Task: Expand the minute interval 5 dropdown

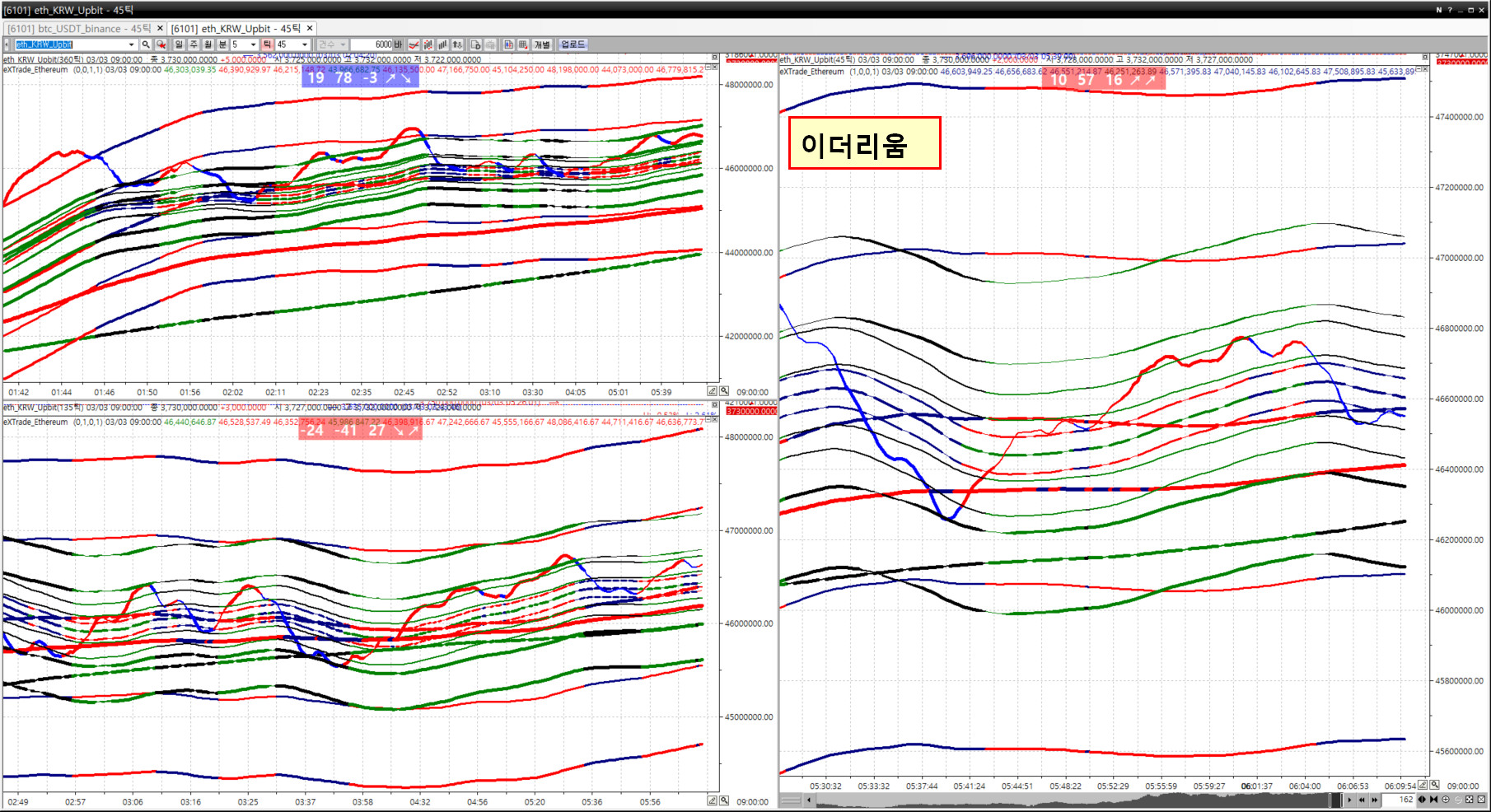Action: (x=253, y=44)
